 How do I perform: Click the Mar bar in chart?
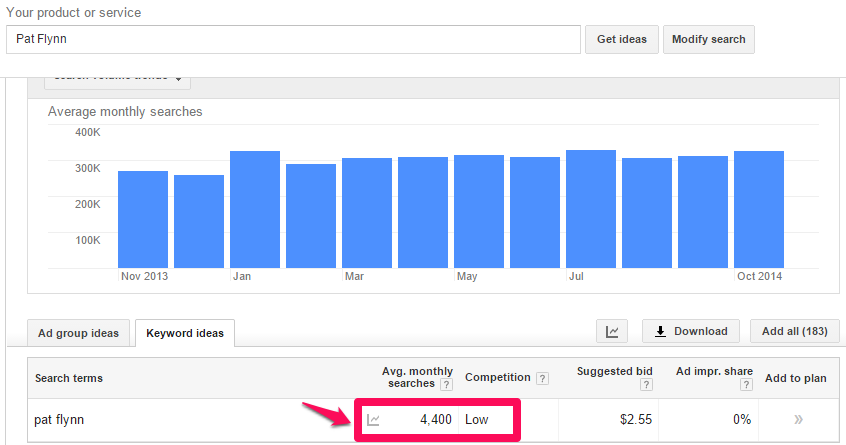click(x=367, y=213)
